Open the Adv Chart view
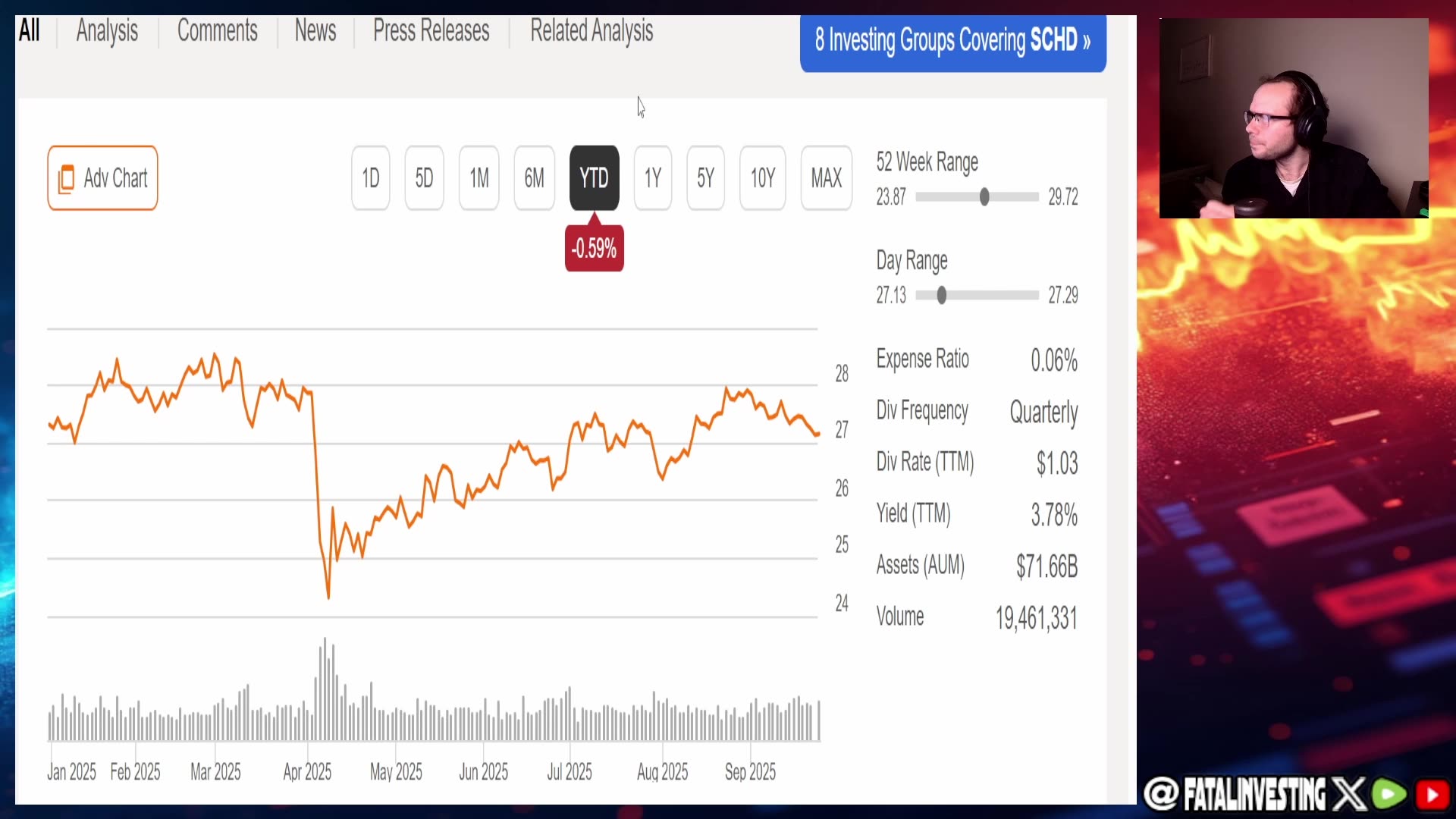This screenshot has height=819, width=1456. click(102, 178)
